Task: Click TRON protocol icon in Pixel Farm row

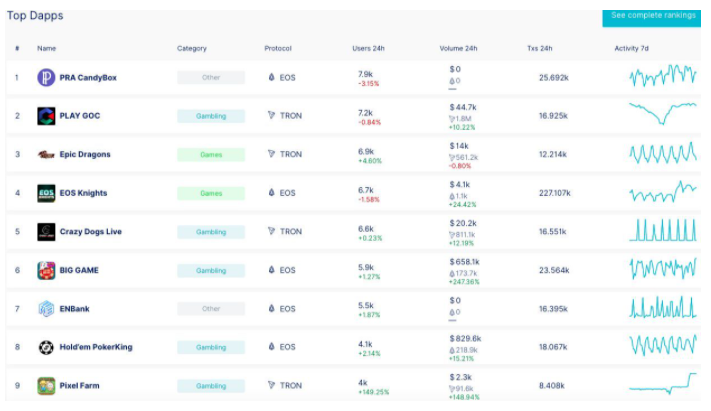Action: click(x=271, y=385)
